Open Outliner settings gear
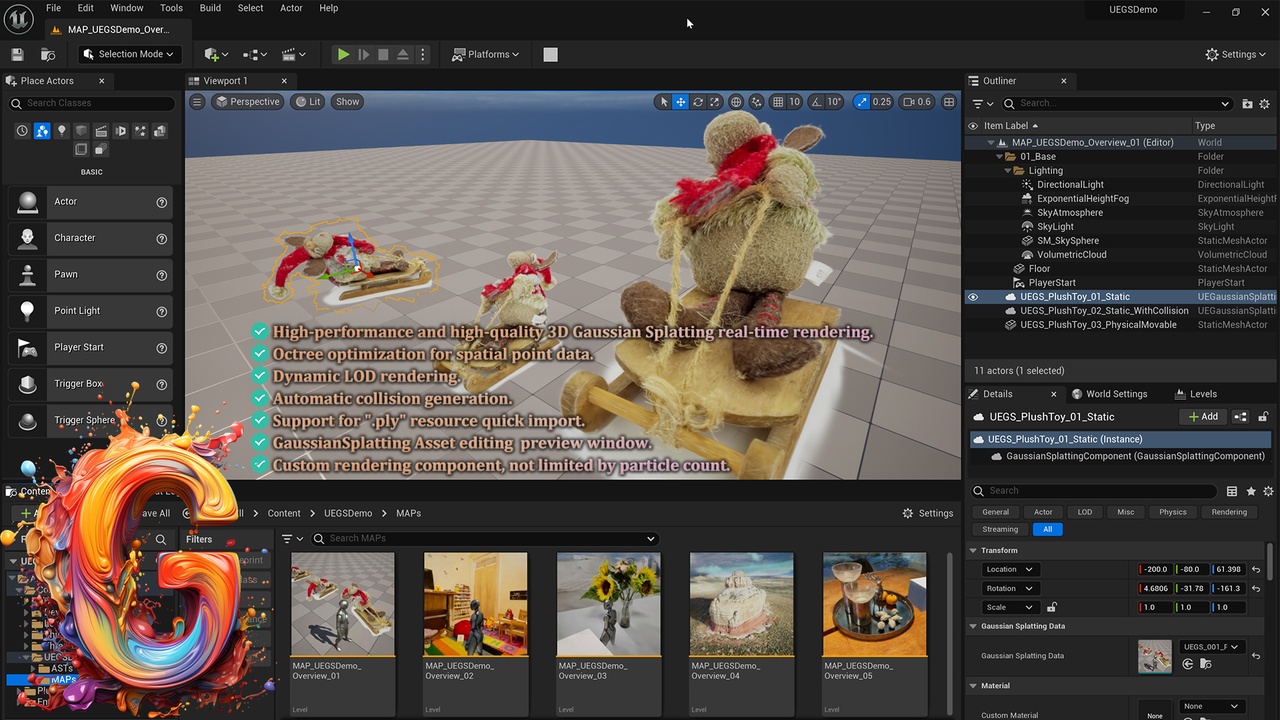The height and width of the screenshot is (720, 1280). (1264, 103)
